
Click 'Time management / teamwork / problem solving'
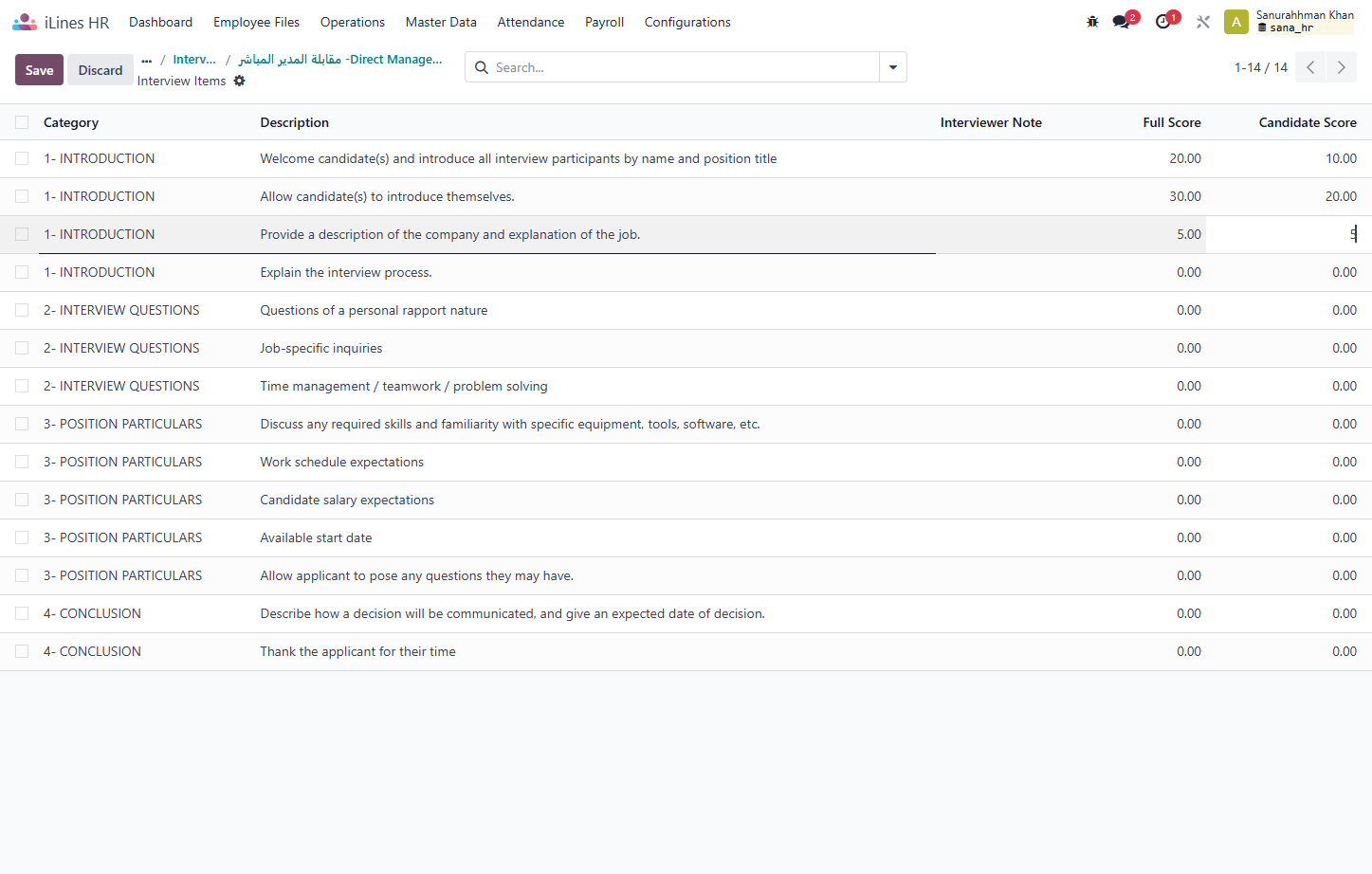coord(404,386)
